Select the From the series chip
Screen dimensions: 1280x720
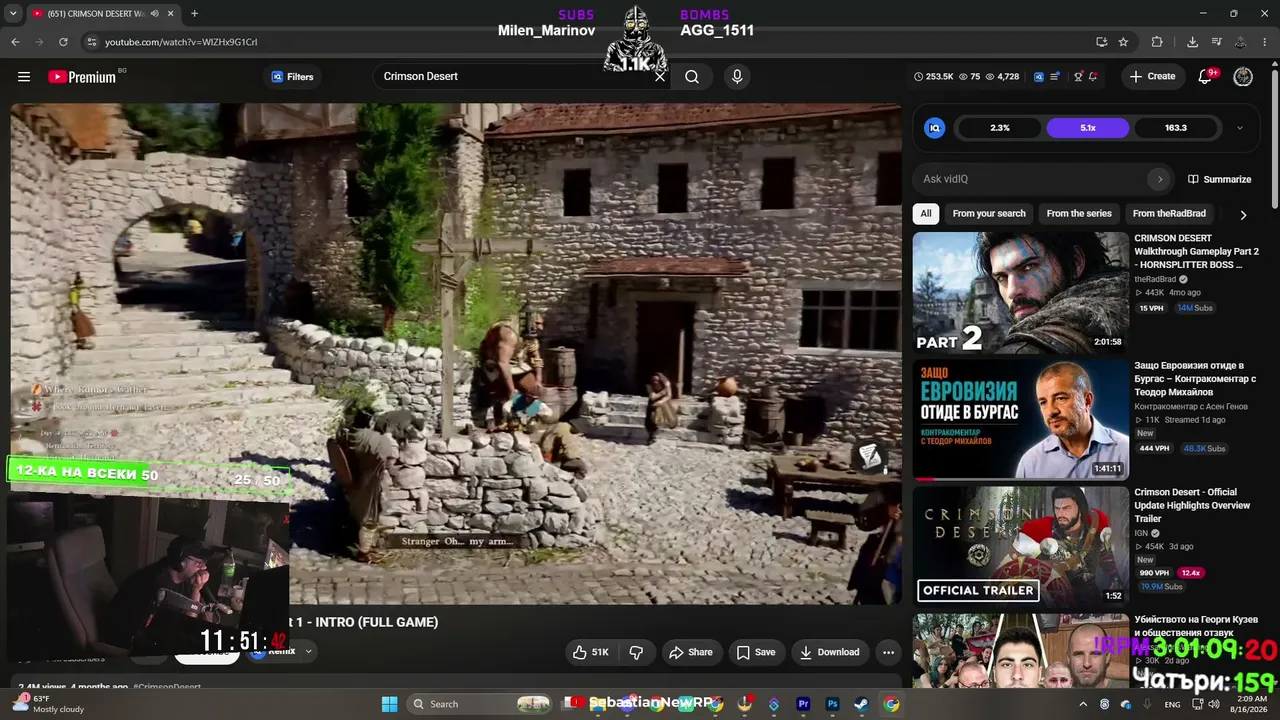[1079, 213]
